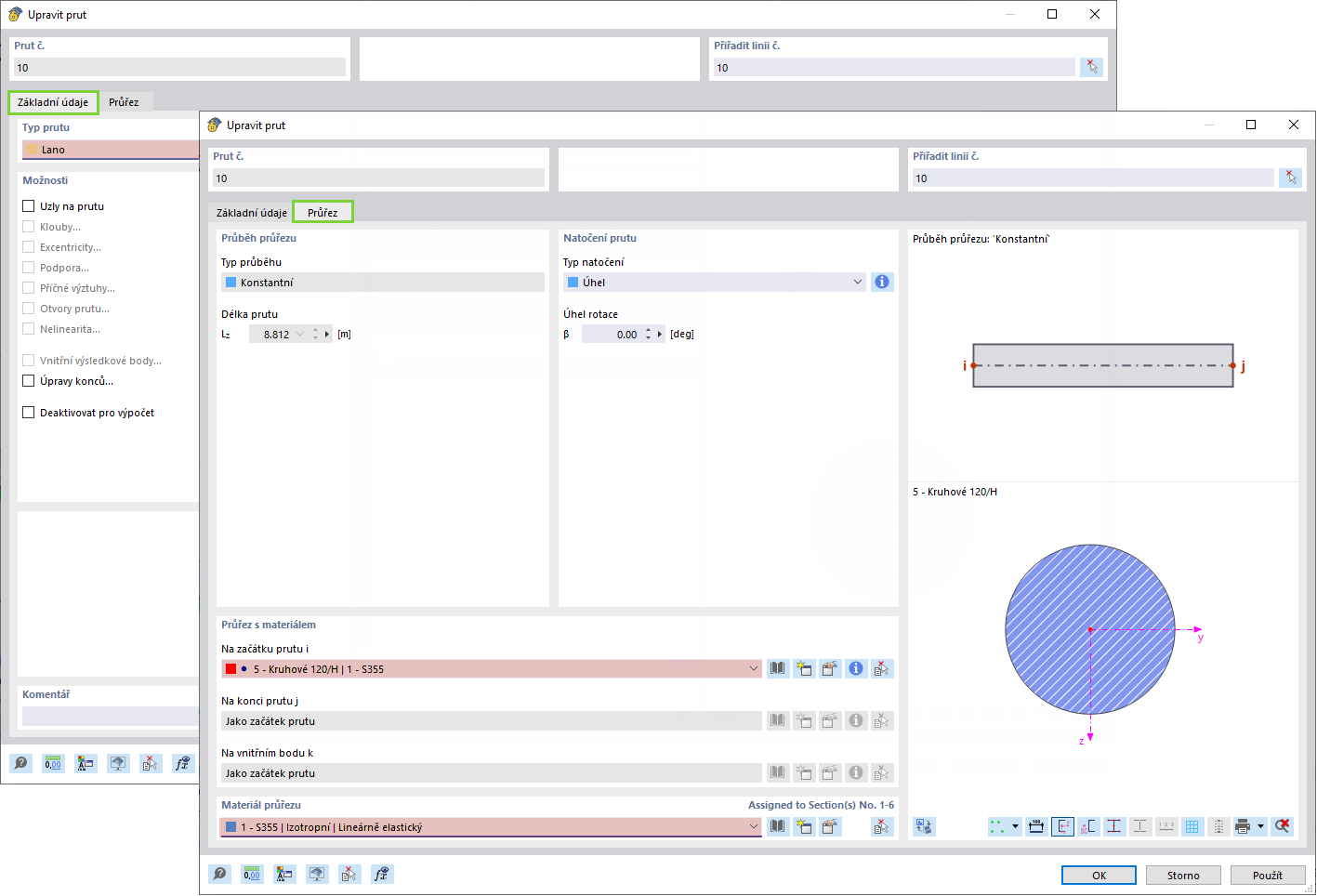Toggle Příčné výztuhy... checkbox
This screenshot has height=896, width=1317.
pyautogui.click(x=29, y=288)
